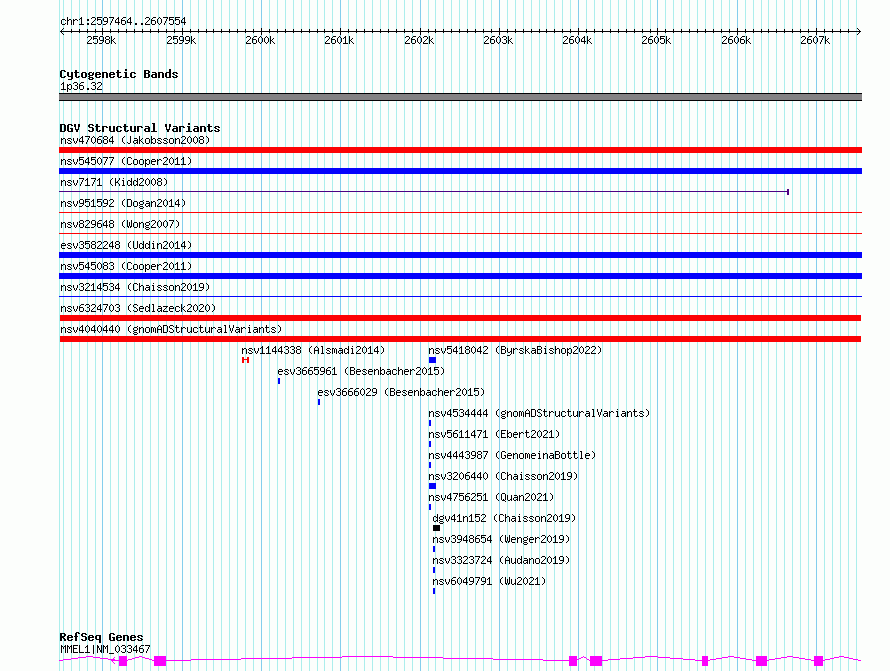Open nsv5418042 (ByrskaBishop2022) label

[x=515, y=350]
